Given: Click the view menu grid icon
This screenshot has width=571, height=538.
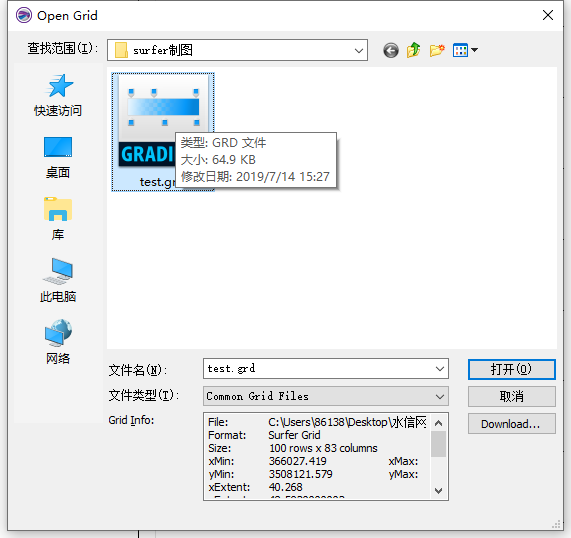Looking at the screenshot, I should (x=460, y=50).
